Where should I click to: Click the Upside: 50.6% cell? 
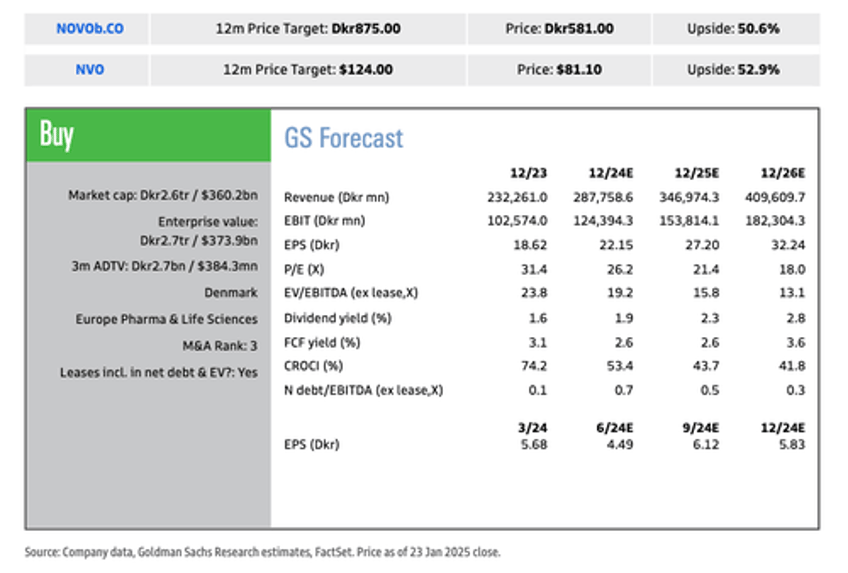click(736, 29)
